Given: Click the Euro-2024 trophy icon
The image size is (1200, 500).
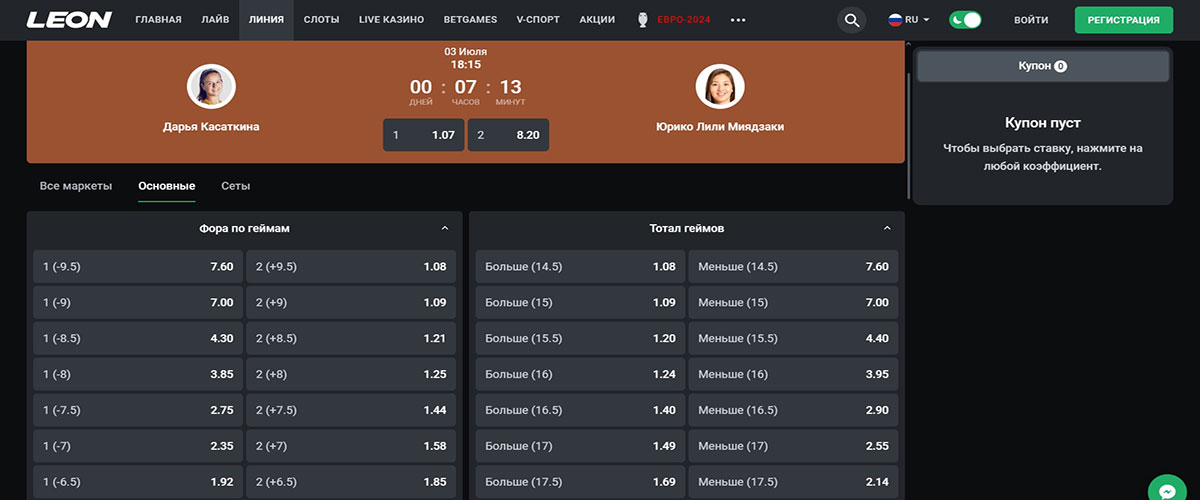Looking at the screenshot, I should pos(643,20).
